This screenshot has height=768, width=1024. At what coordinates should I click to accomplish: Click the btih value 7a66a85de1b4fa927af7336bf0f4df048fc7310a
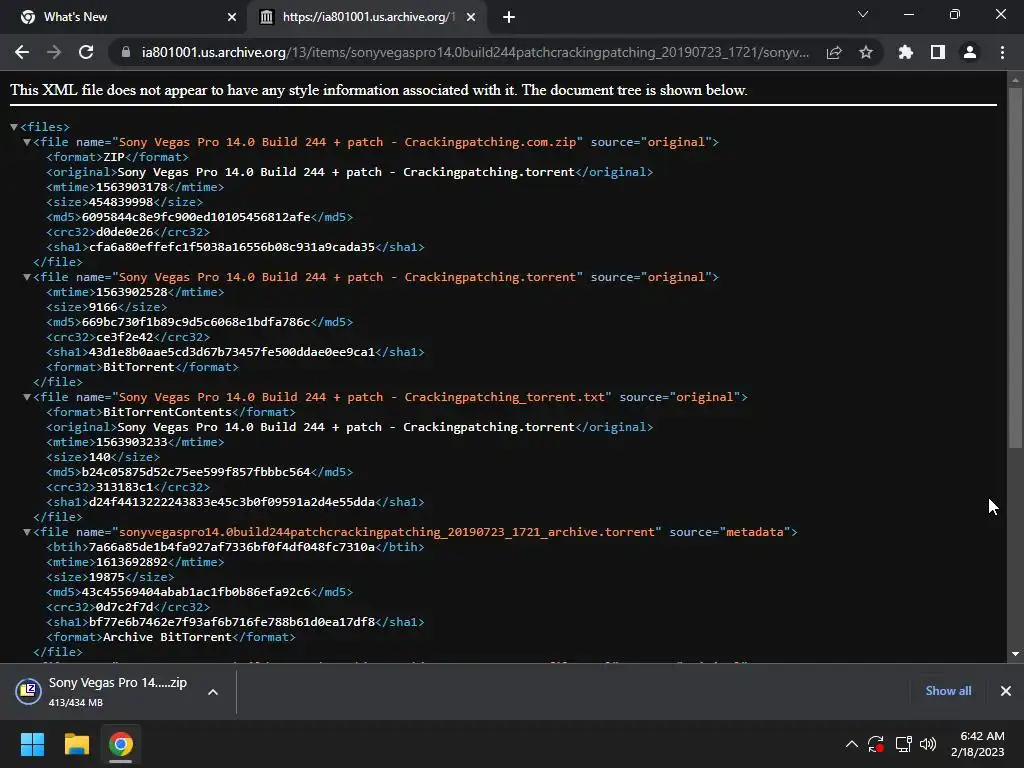point(232,547)
